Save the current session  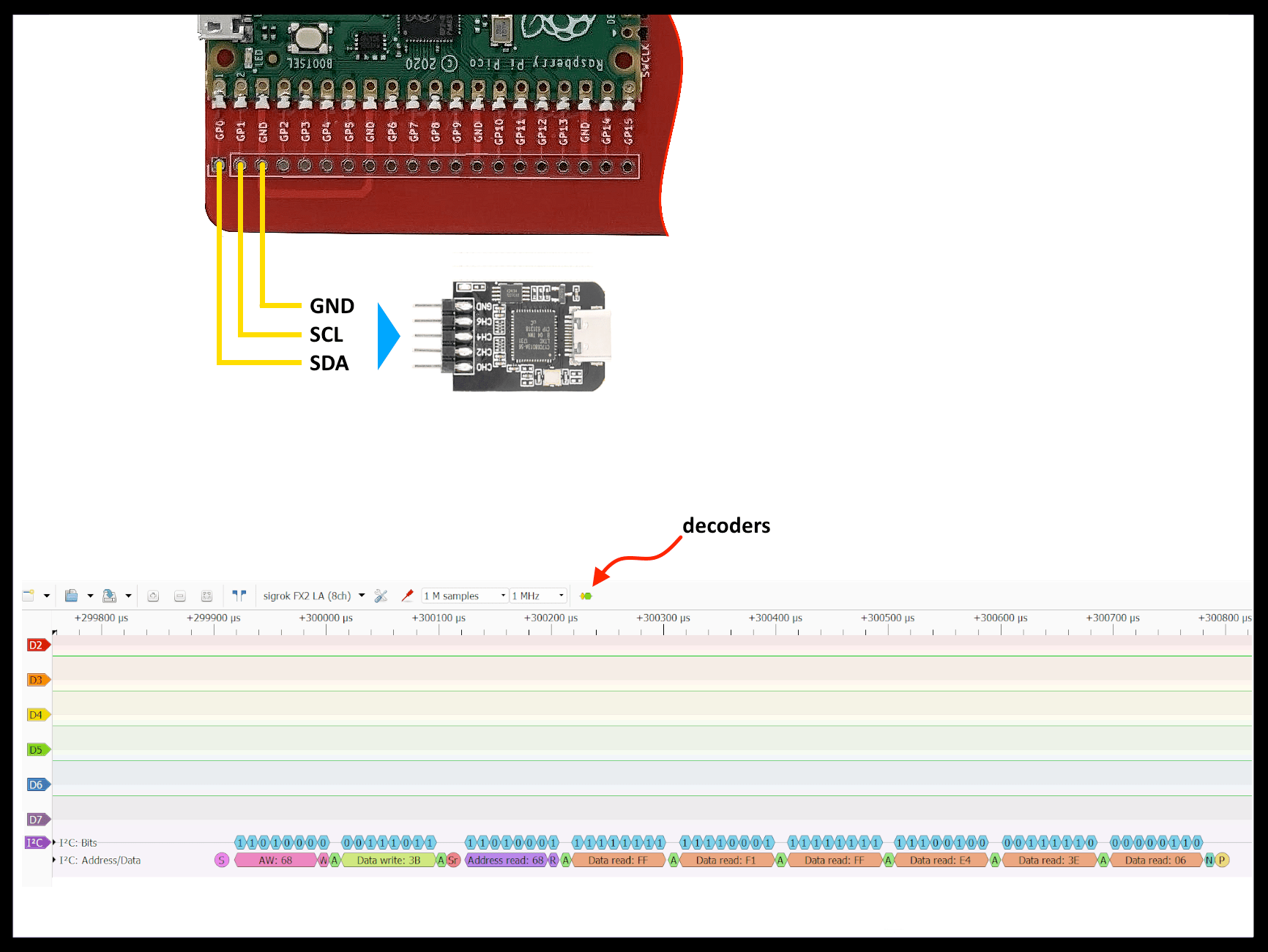[x=110, y=595]
